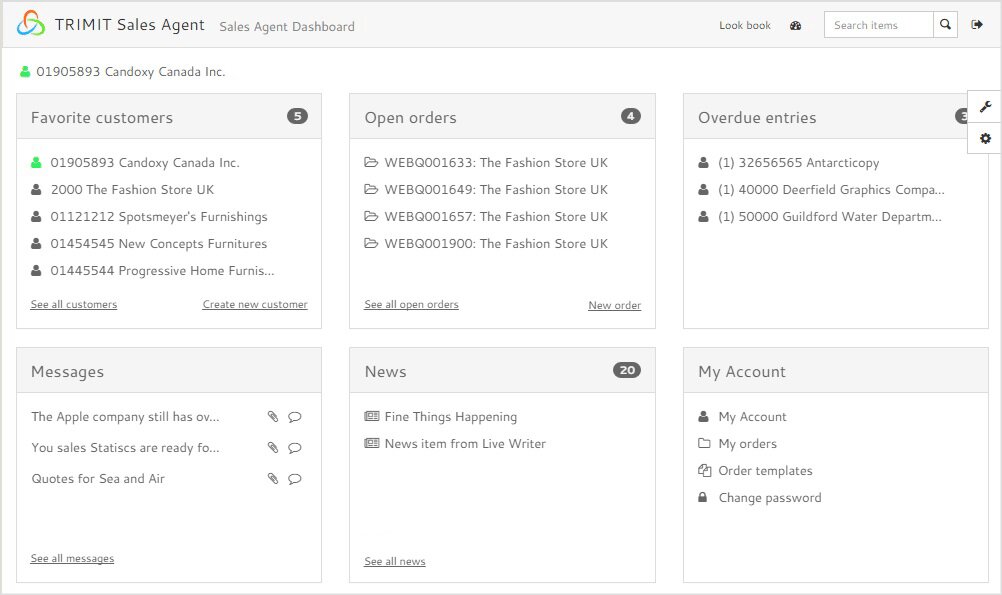Click the New order link

point(614,305)
